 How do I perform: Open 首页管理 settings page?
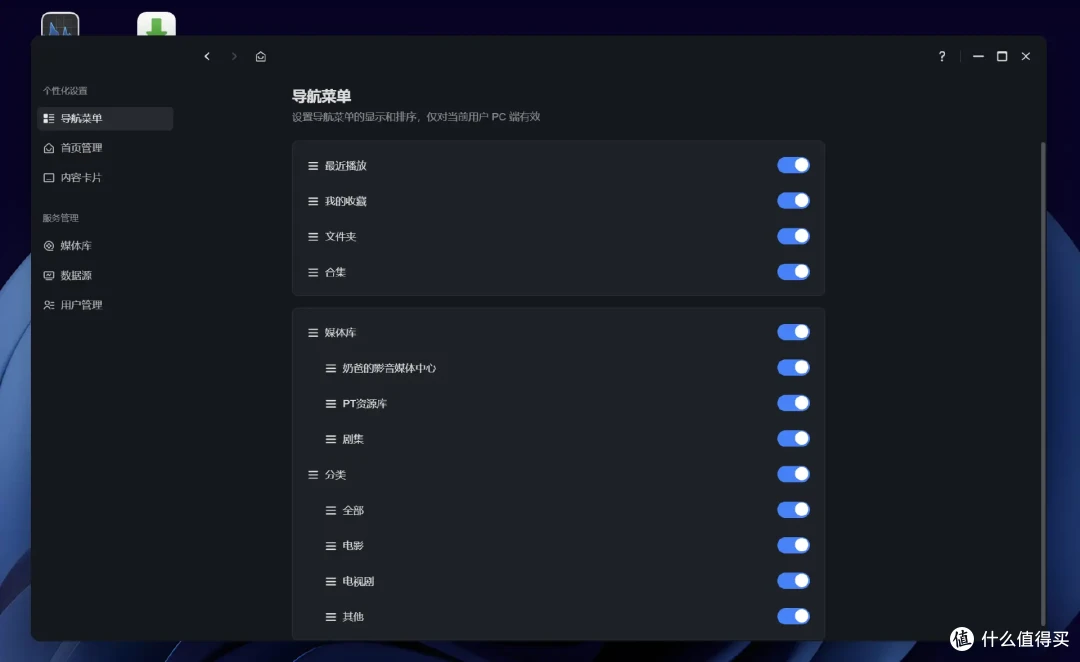pos(105,148)
